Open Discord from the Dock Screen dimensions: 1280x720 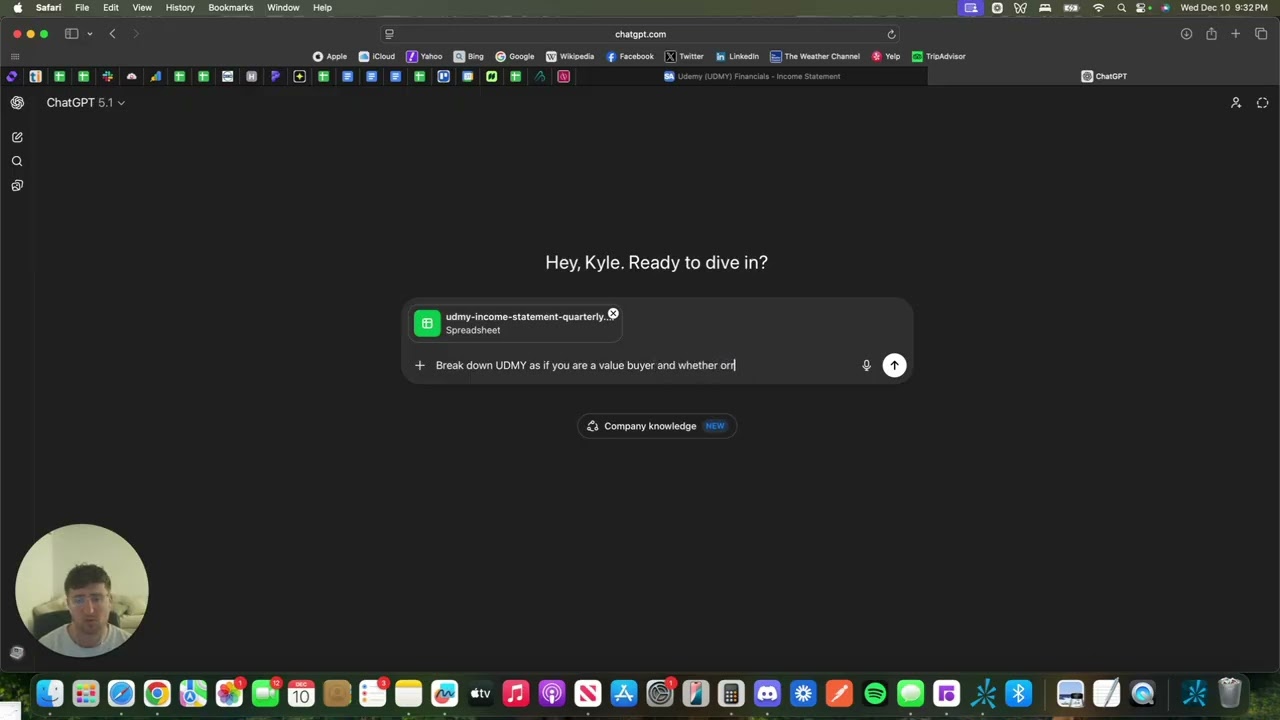click(x=767, y=693)
